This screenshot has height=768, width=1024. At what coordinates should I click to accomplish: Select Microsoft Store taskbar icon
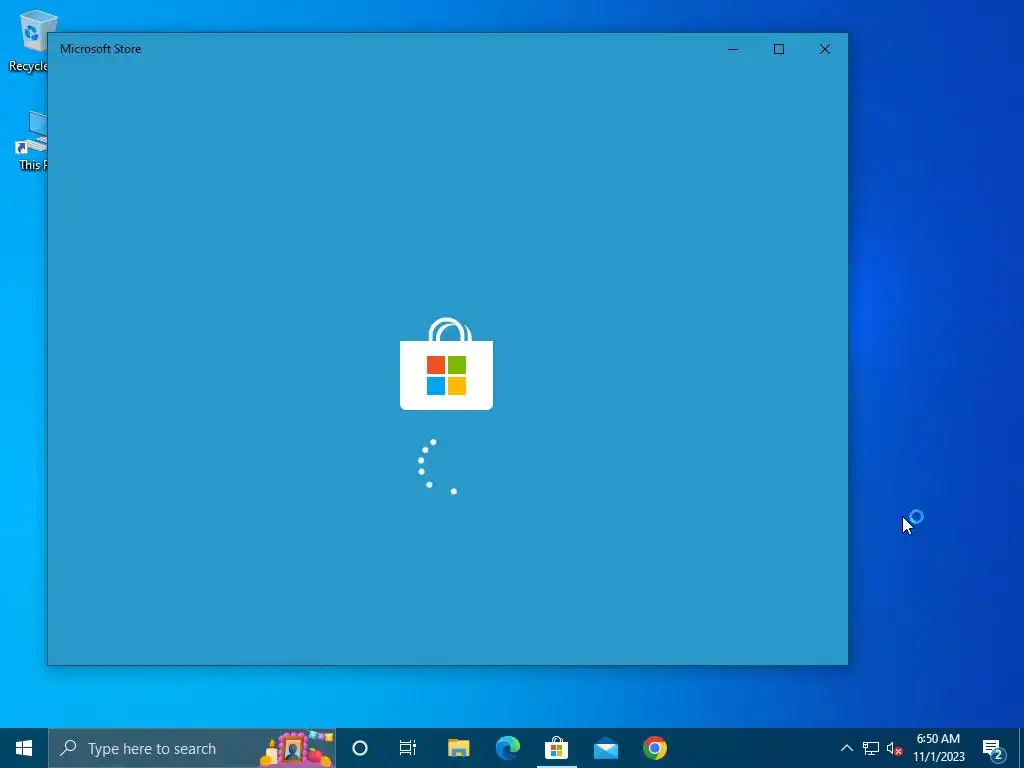click(556, 748)
